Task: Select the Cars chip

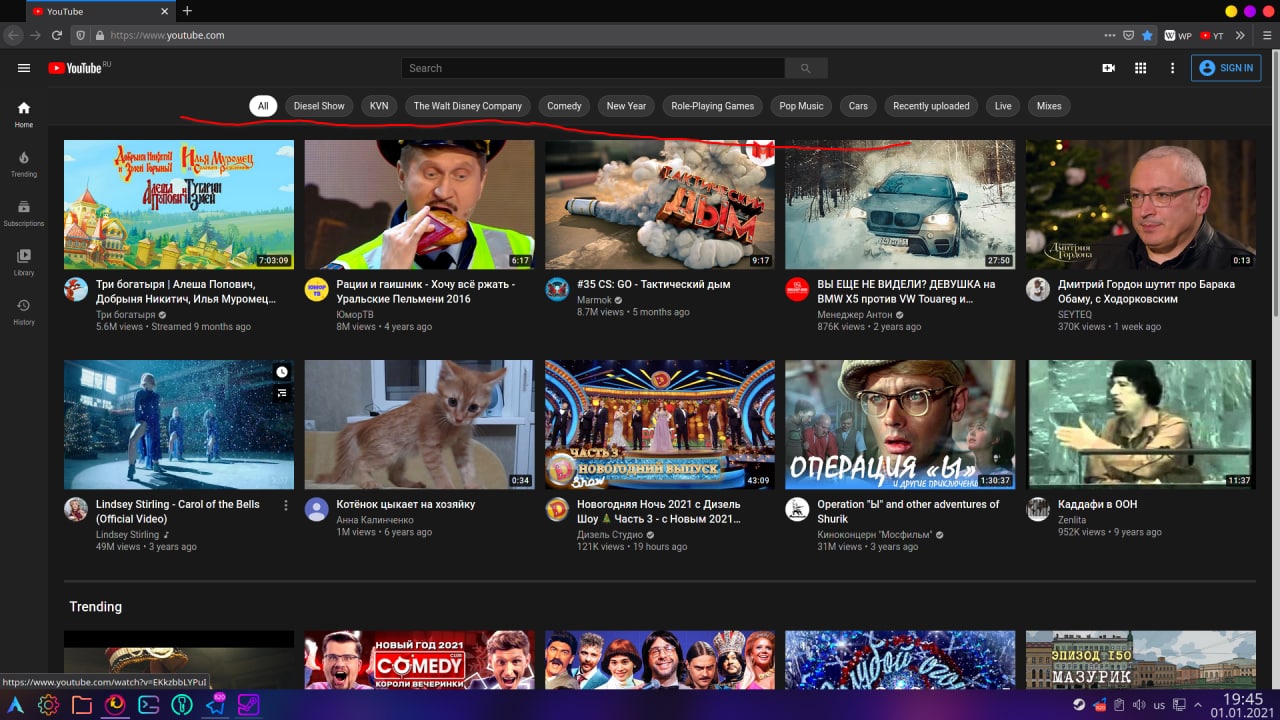Action: 858,106
